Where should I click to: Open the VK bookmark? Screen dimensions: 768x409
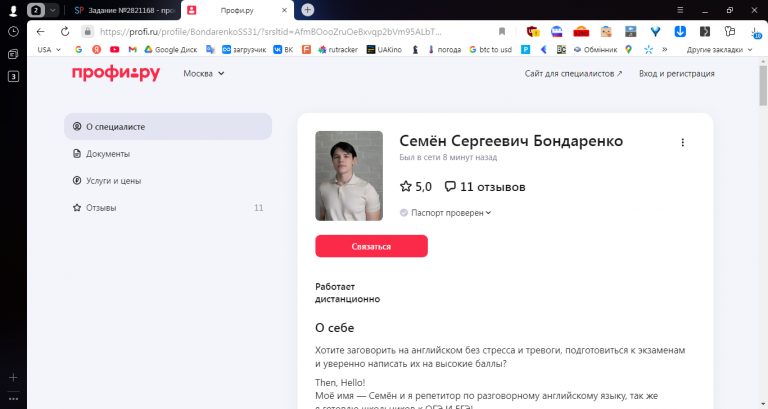283,49
